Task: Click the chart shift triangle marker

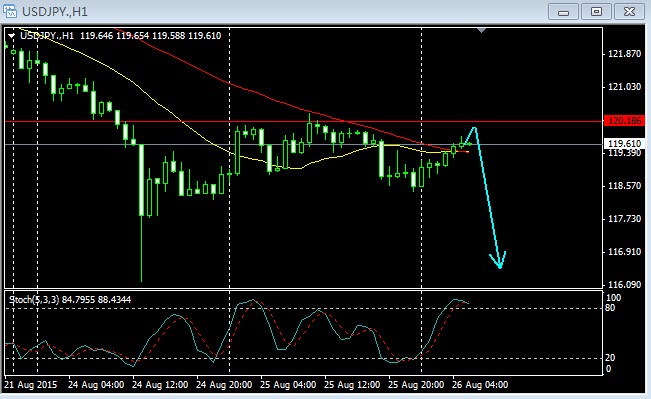Action: tap(481, 30)
